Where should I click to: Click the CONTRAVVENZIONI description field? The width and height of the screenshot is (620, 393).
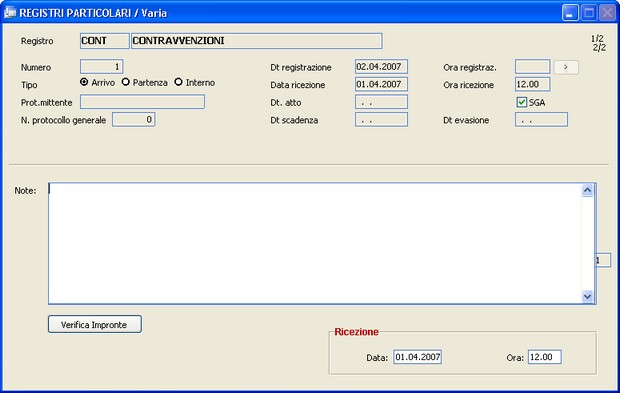point(257,41)
